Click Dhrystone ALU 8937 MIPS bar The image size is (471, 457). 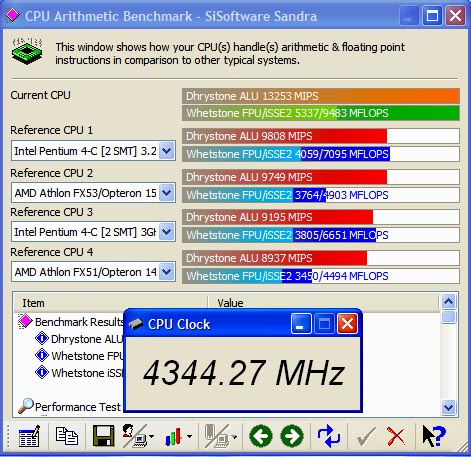coord(321,258)
